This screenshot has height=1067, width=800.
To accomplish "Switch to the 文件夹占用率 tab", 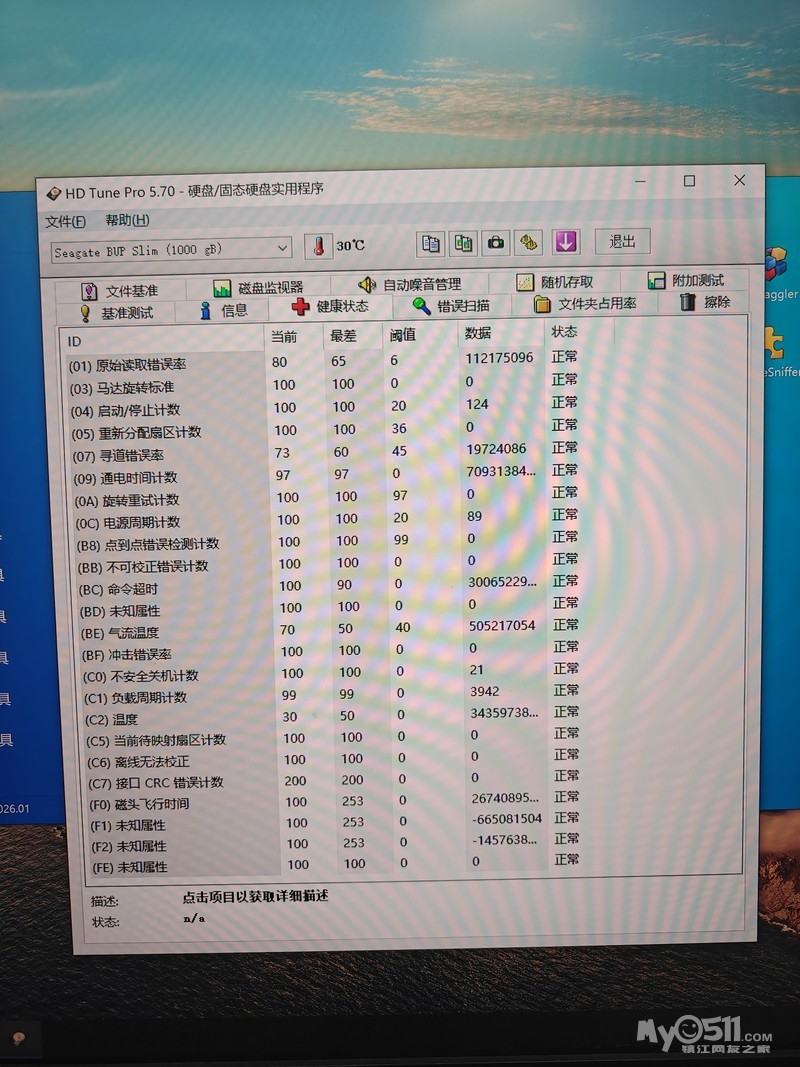I will [x=585, y=303].
